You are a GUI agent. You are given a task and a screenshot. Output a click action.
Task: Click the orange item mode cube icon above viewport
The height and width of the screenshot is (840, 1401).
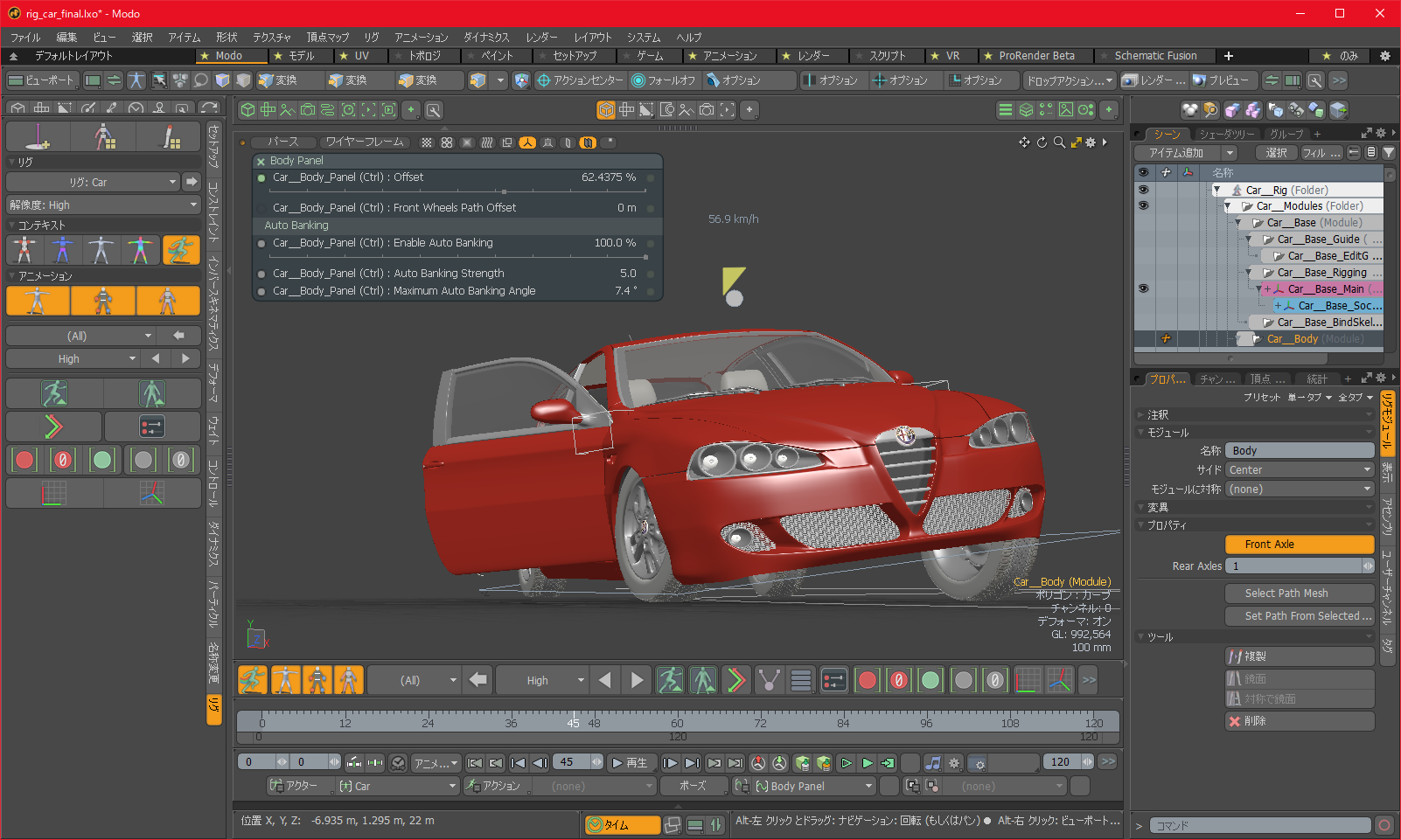pos(606,110)
